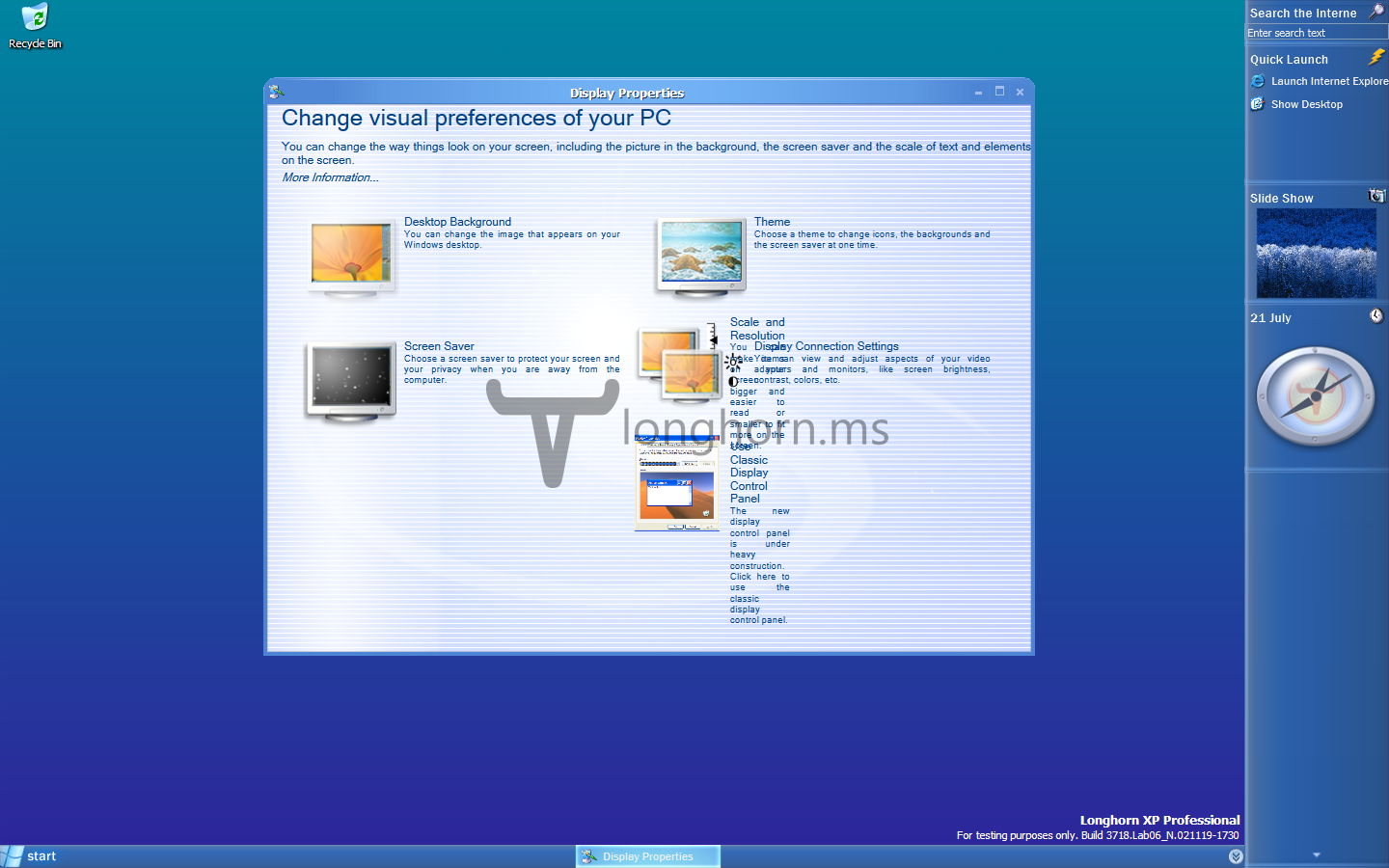Launch Internet Explorer from Quick Launch

(x=1320, y=81)
